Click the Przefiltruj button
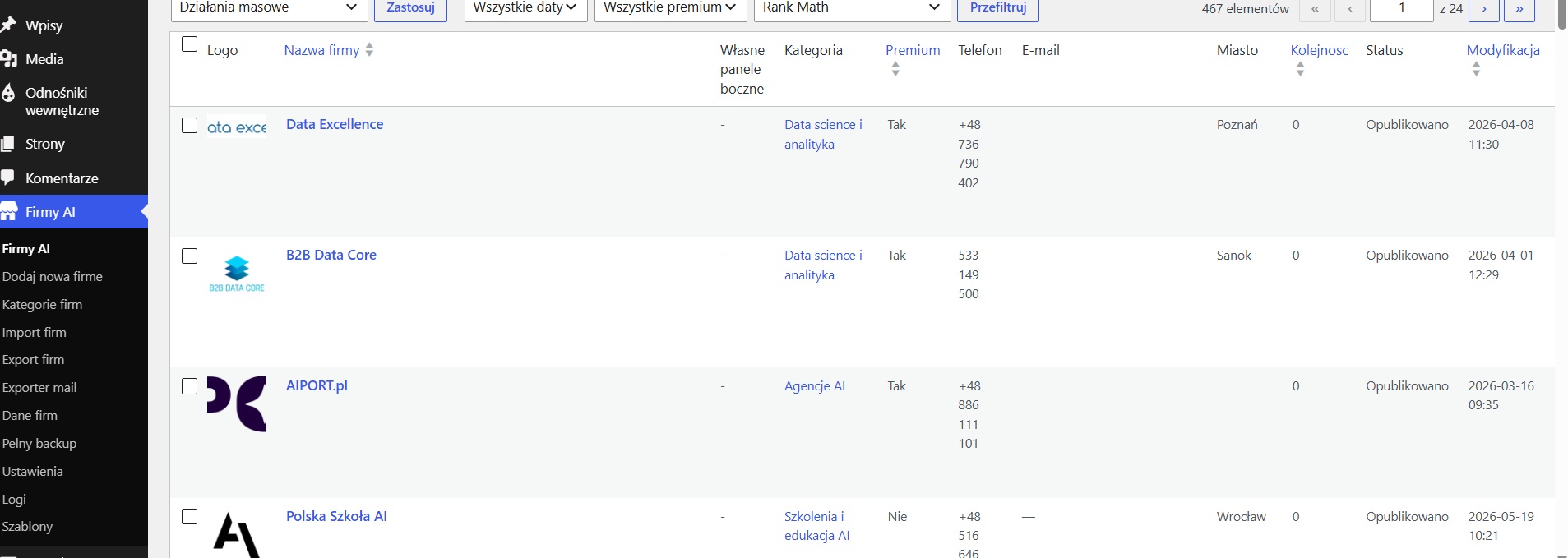This screenshot has height=558, width=1568. coord(998,8)
